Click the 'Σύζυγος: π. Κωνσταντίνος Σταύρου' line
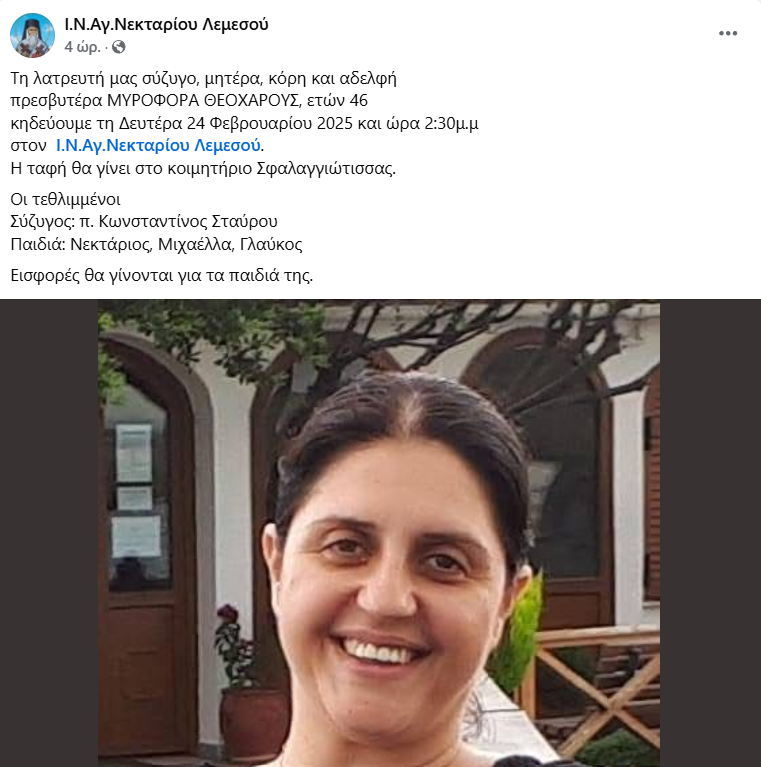 [x=144, y=221]
